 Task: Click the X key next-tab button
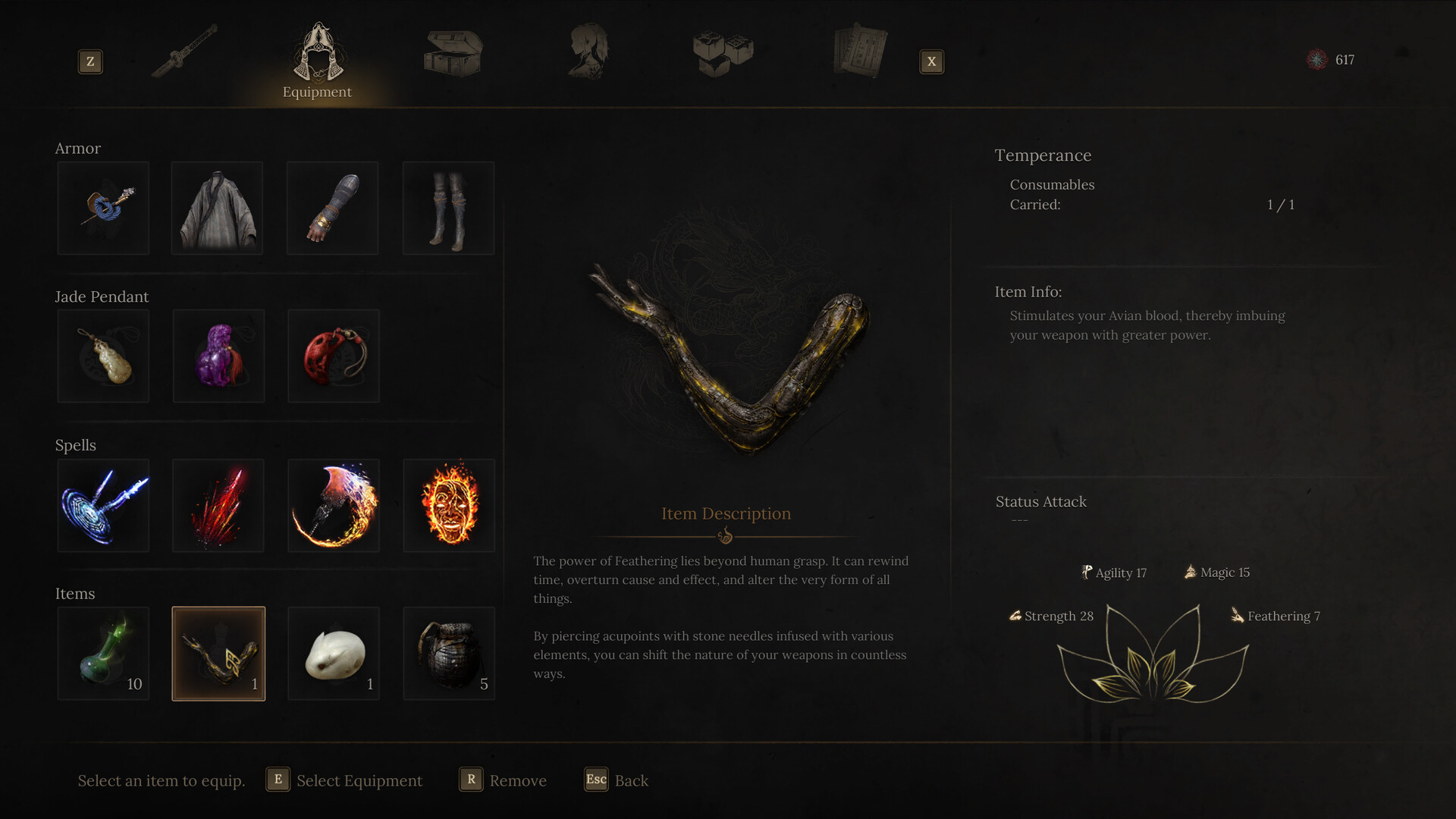(932, 61)
